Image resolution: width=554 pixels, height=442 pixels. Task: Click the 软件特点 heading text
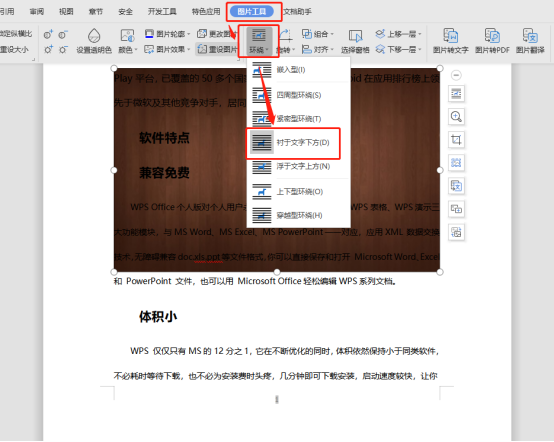click(x=164, y=138)
